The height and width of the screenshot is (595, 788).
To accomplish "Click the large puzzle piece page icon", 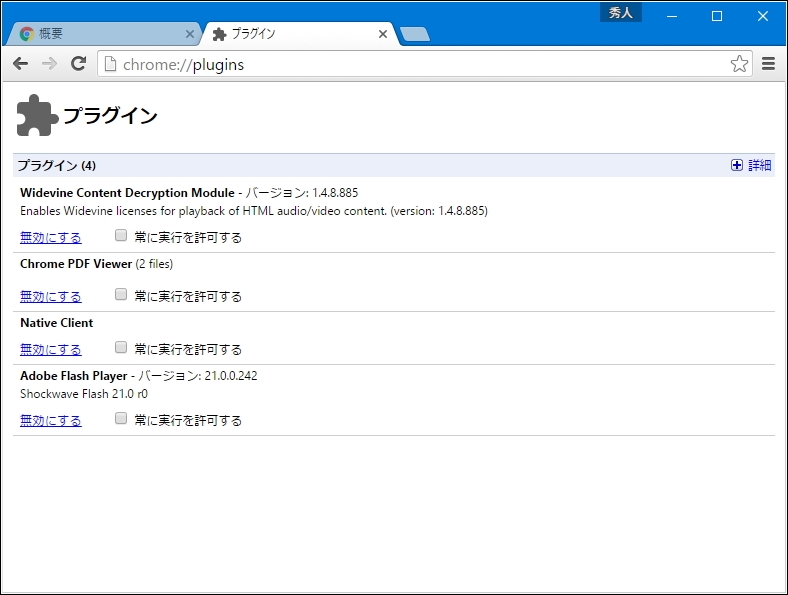I will (x=37, y=115).
